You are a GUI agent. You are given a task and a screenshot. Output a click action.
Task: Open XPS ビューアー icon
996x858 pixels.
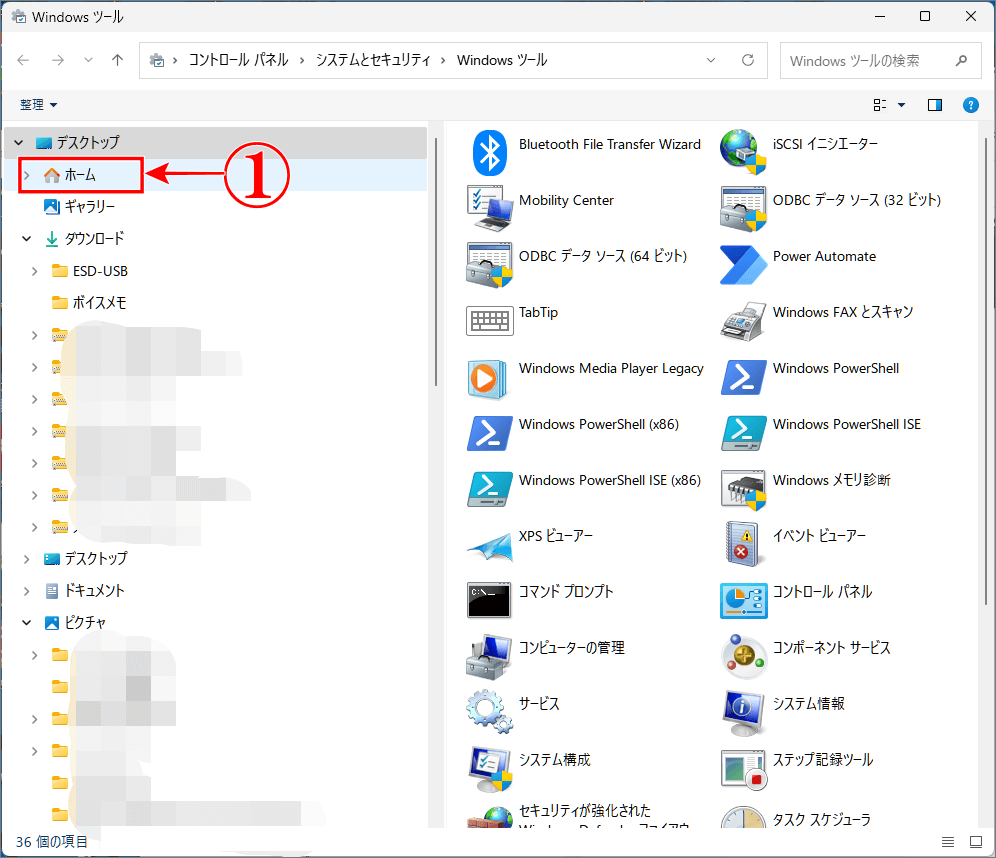point(489,546)
